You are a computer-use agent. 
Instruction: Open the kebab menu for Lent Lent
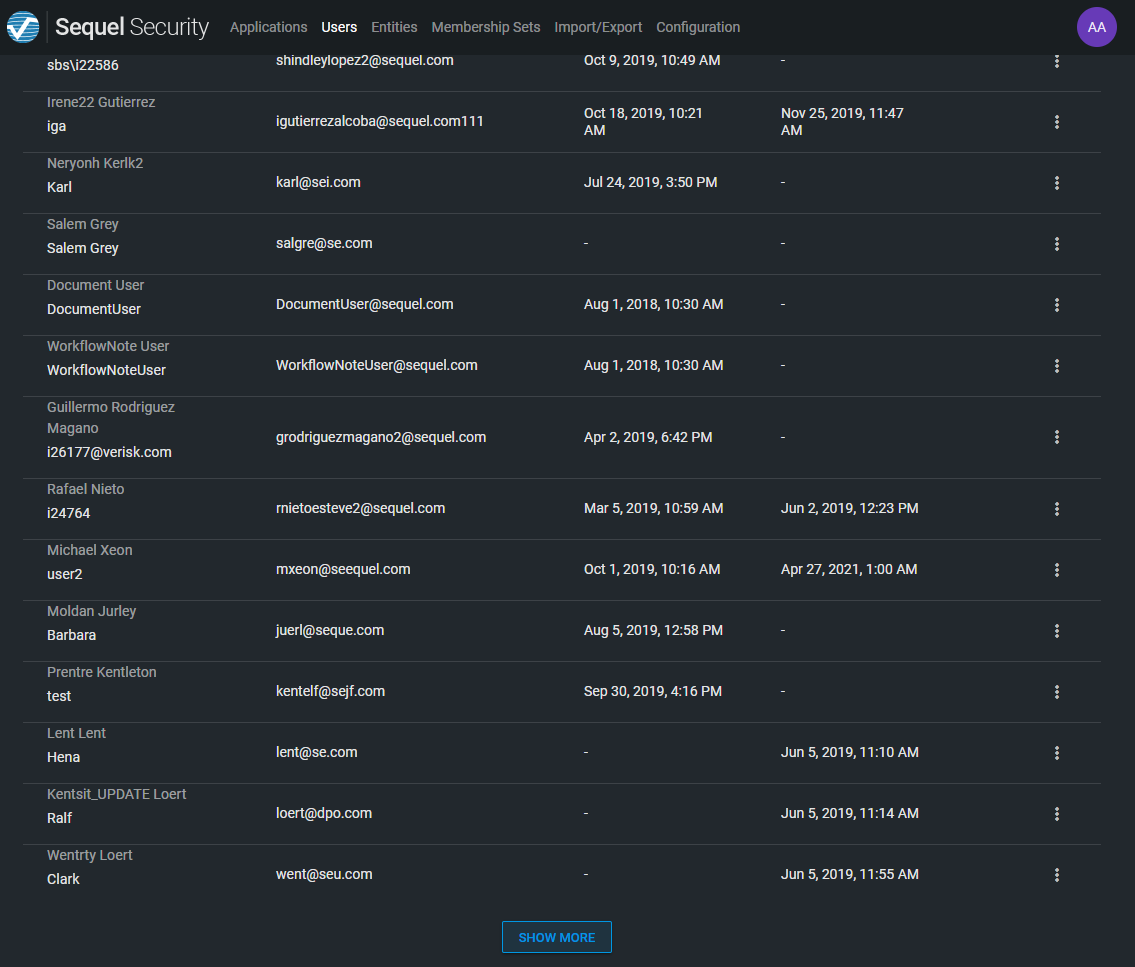click(x=1056, y=753)
